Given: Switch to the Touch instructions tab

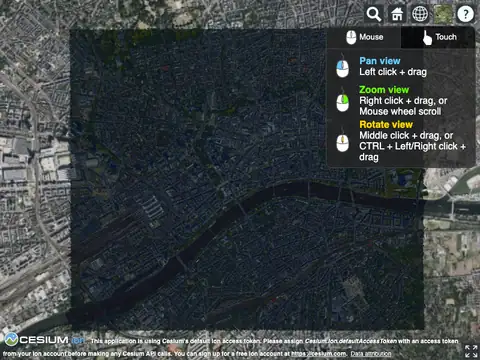Looking at the screenshot, I should click(438, 37).
